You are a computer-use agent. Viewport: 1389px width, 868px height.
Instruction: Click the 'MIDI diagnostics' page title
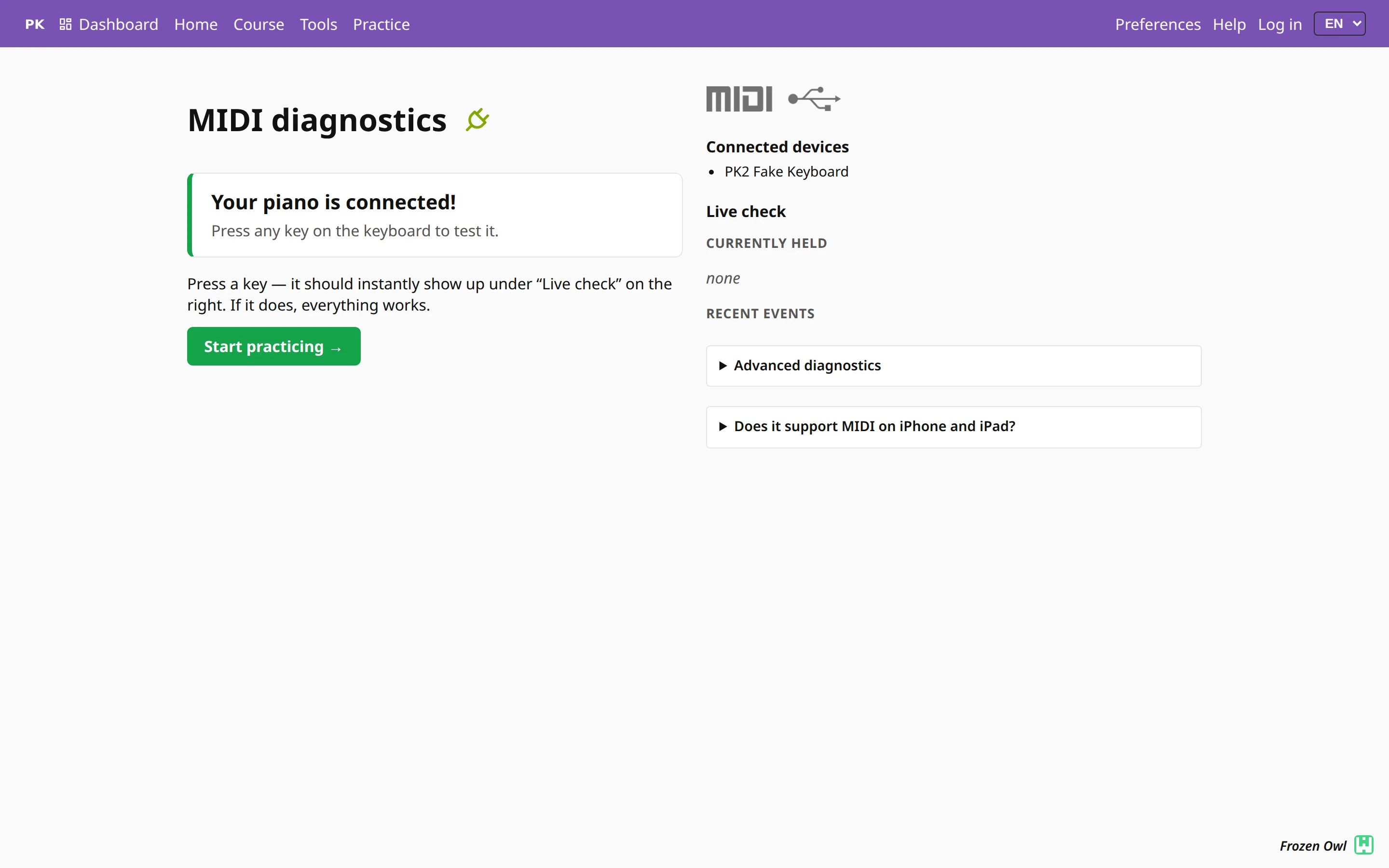coord(317,120)
